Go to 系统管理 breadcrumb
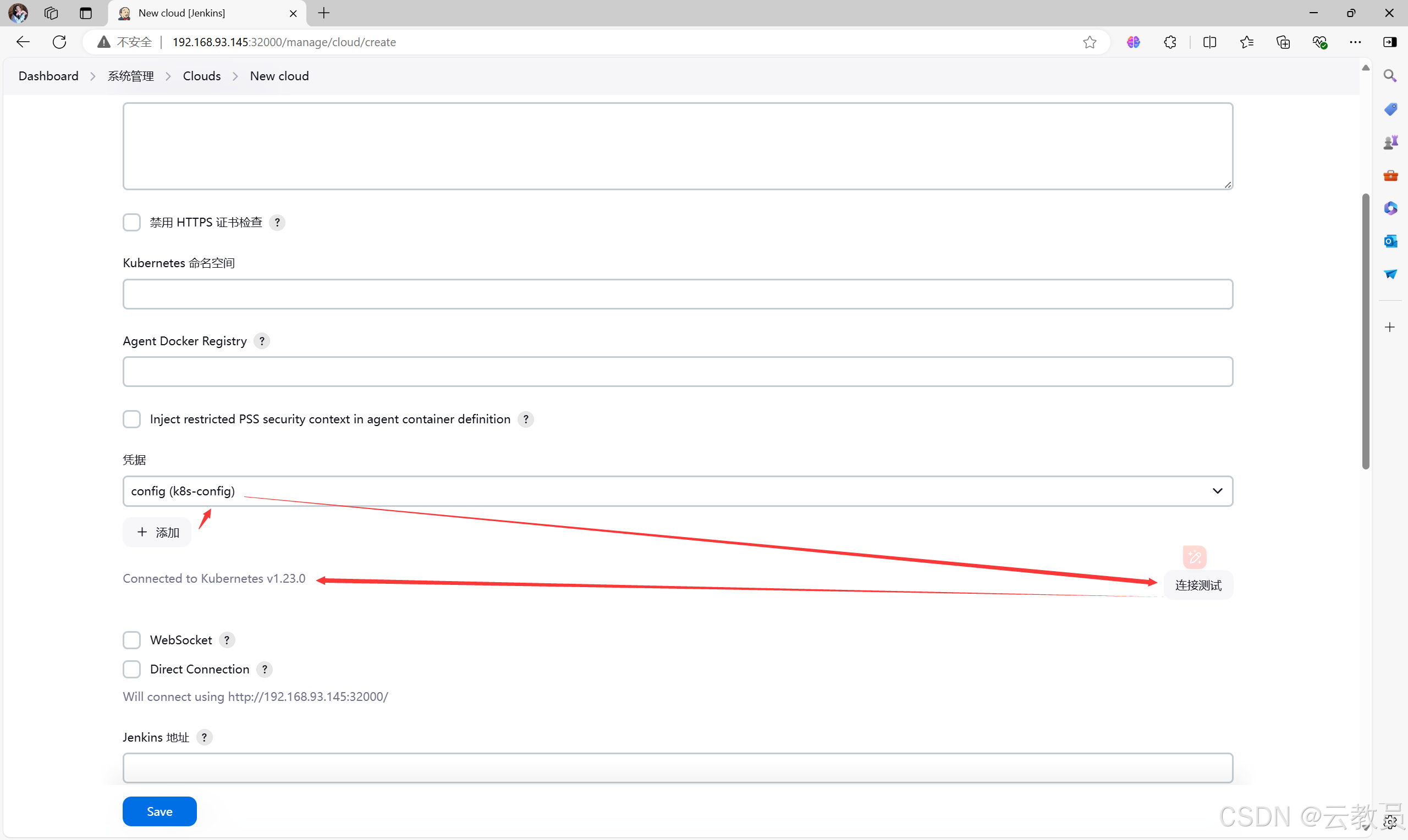The height and width of the screenshot is (840, 1408). (x=131, y=76)
